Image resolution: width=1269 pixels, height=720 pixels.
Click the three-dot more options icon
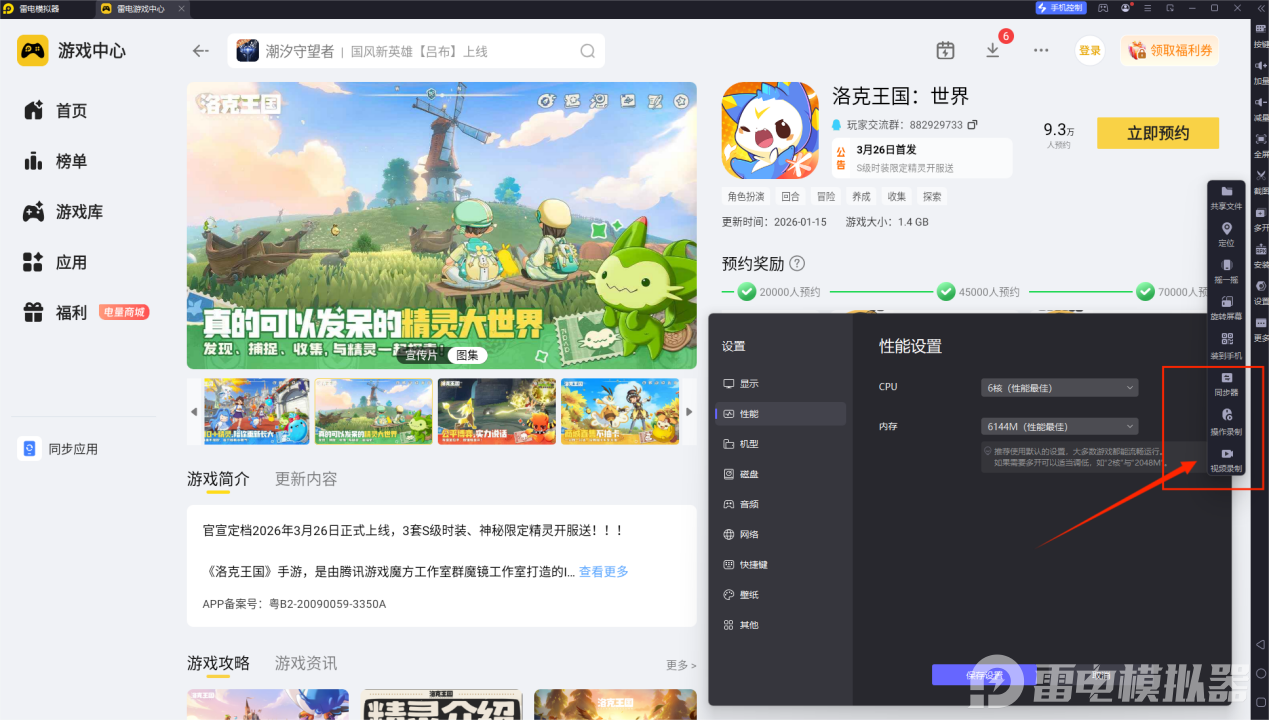point(1041,50)
